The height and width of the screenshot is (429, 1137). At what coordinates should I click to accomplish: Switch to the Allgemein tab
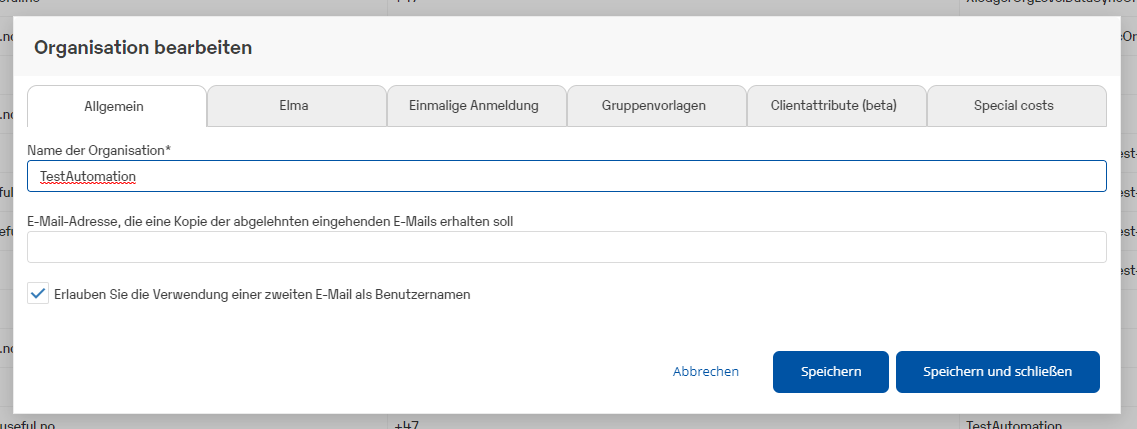pyautogui.click(x=116, y=106)
